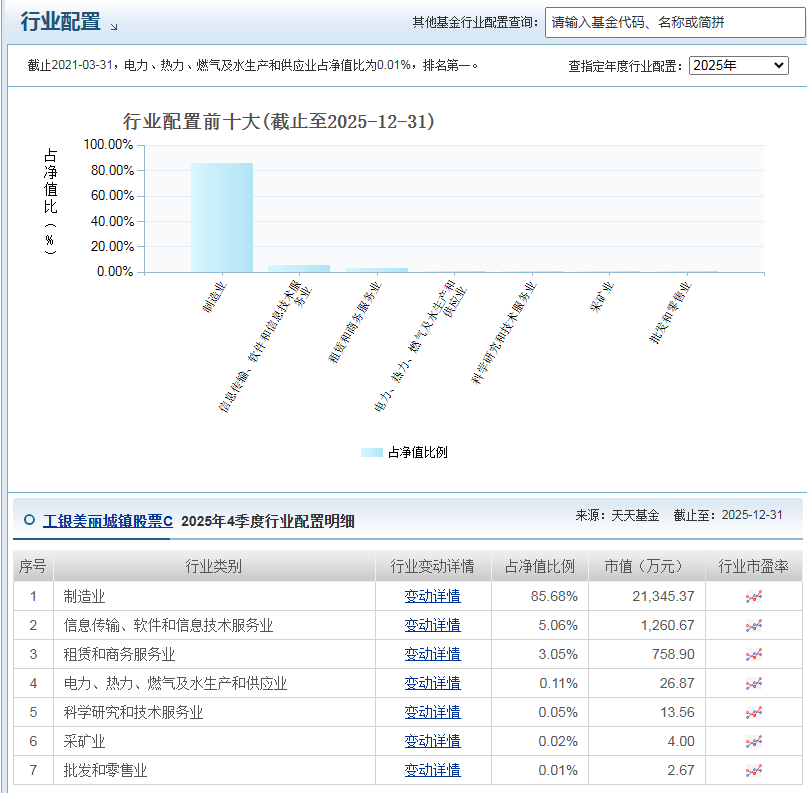Open P/E chart icon for 批发和零售业 row
Image resolution: width=807 pixels, height=793 pixels.
coord(753,770)
